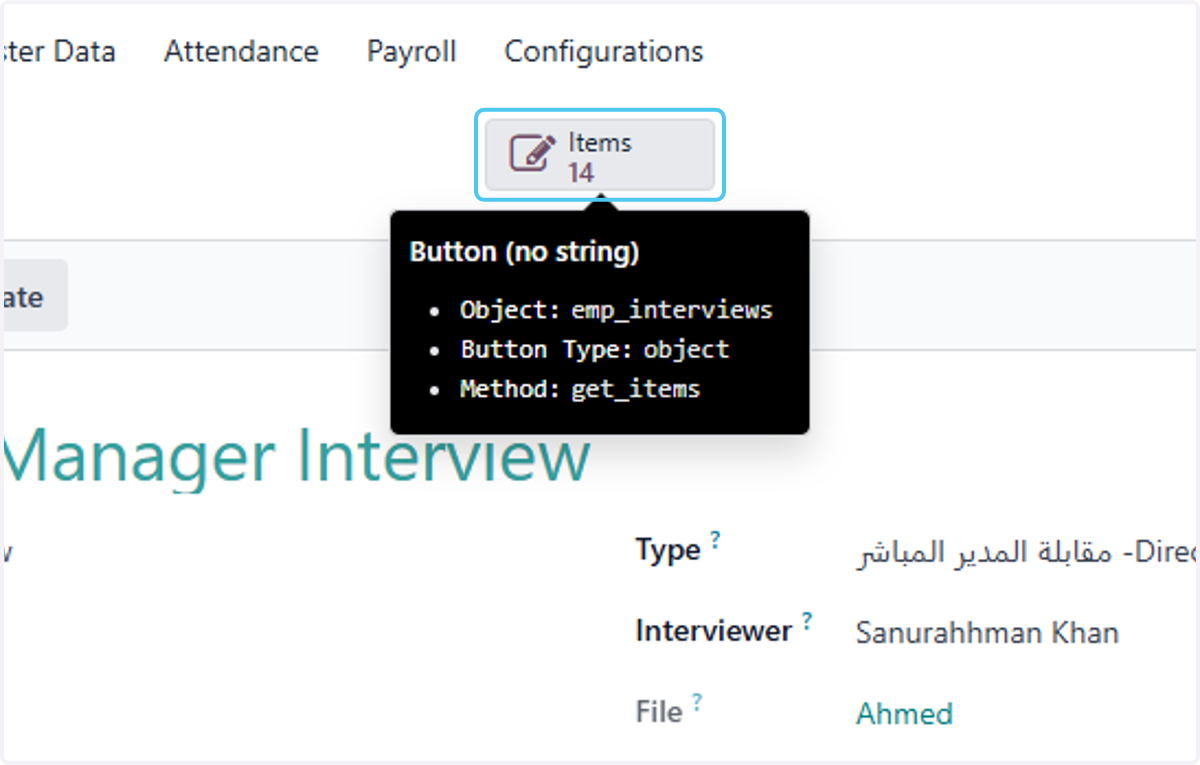Screen dimensions: 1200x765
Task: Open the Attendance menu
Action: point(241,51)
